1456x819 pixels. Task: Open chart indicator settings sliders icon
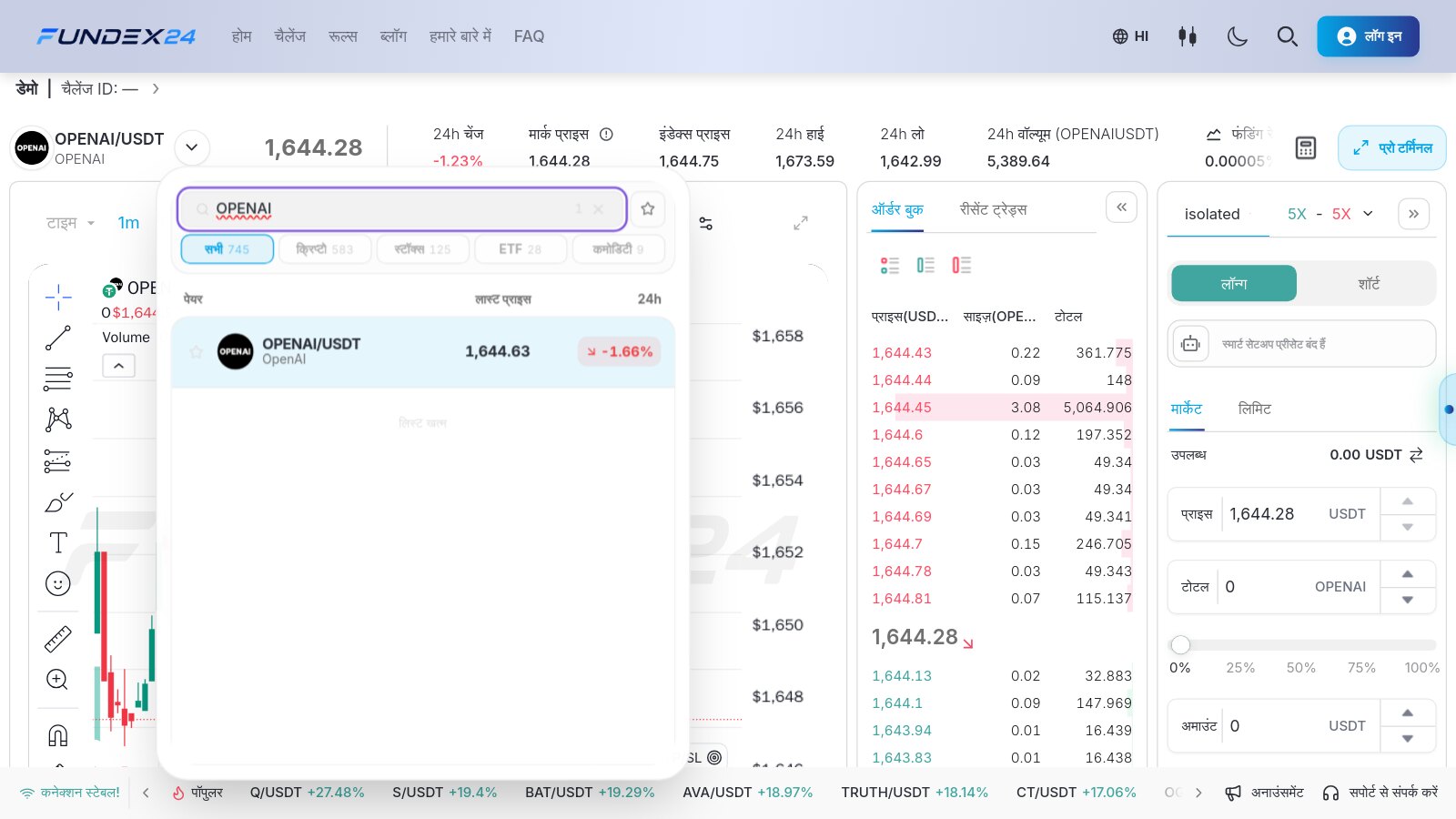click(x=705, y=223)
